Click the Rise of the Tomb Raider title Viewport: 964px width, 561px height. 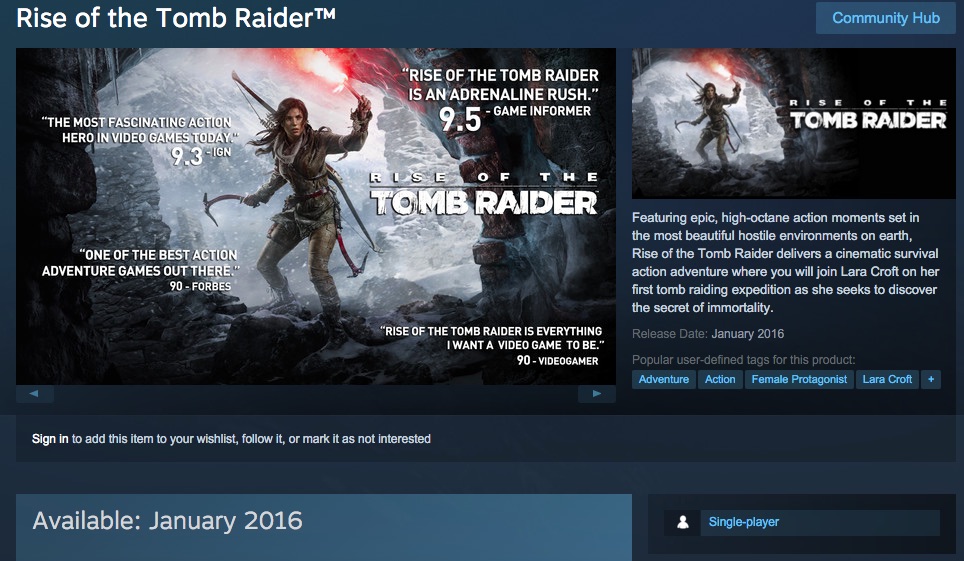176,18
